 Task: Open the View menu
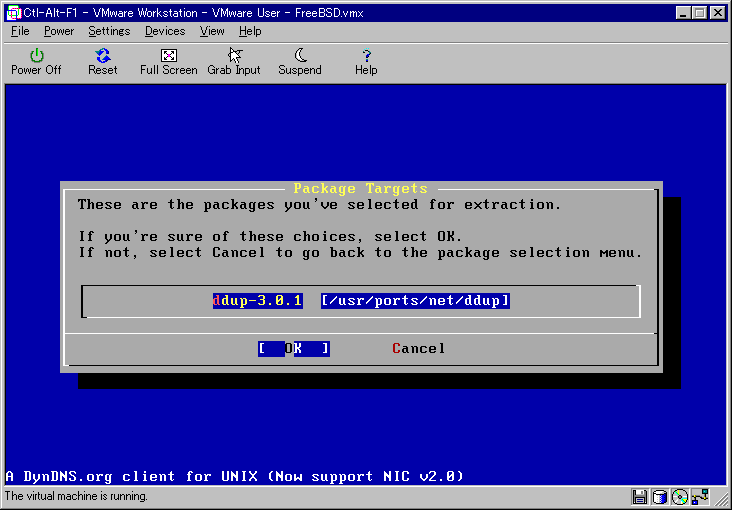(212, 31)
